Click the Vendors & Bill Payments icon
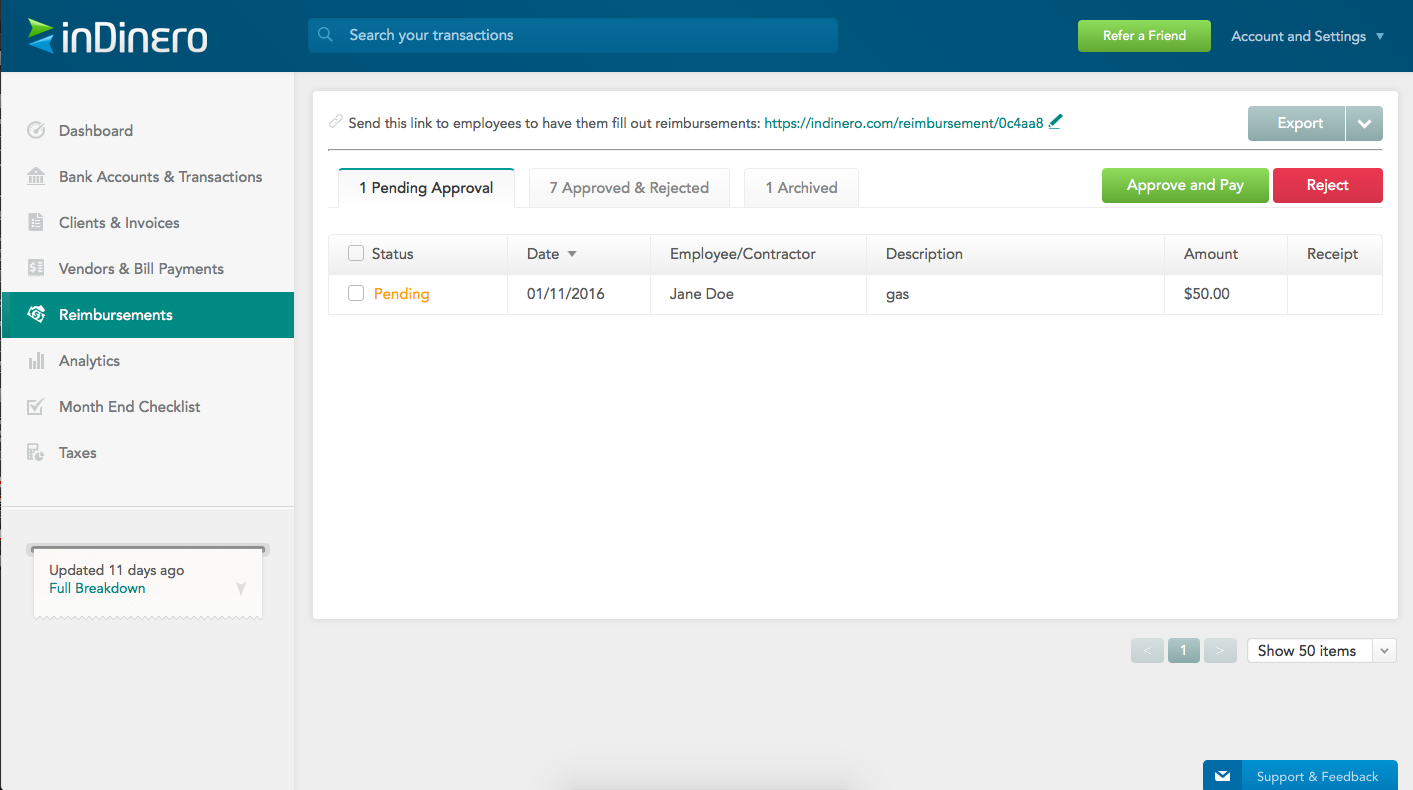 tap(36, 269)
